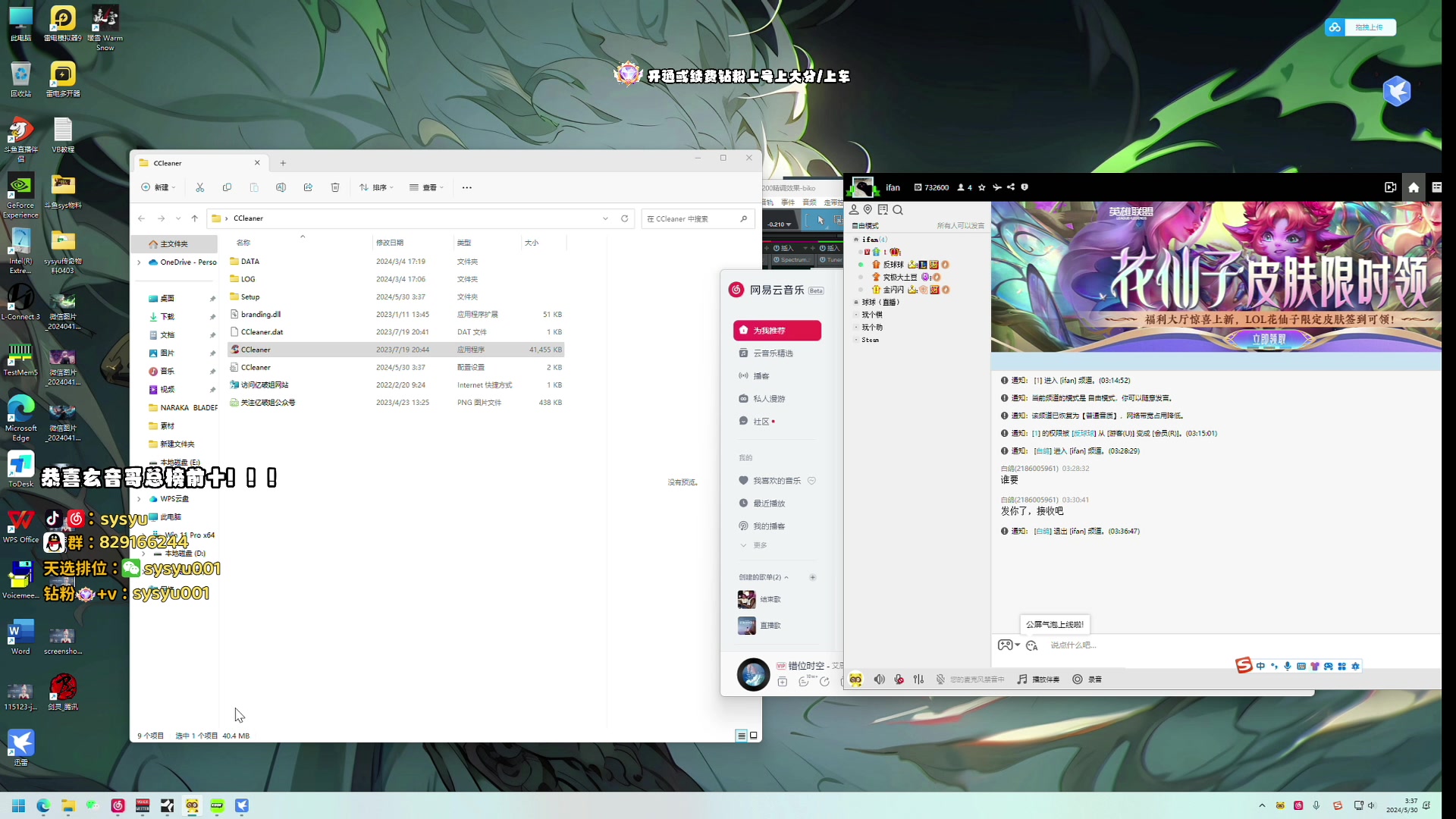Refresh the CCleaner folder view

625,218
